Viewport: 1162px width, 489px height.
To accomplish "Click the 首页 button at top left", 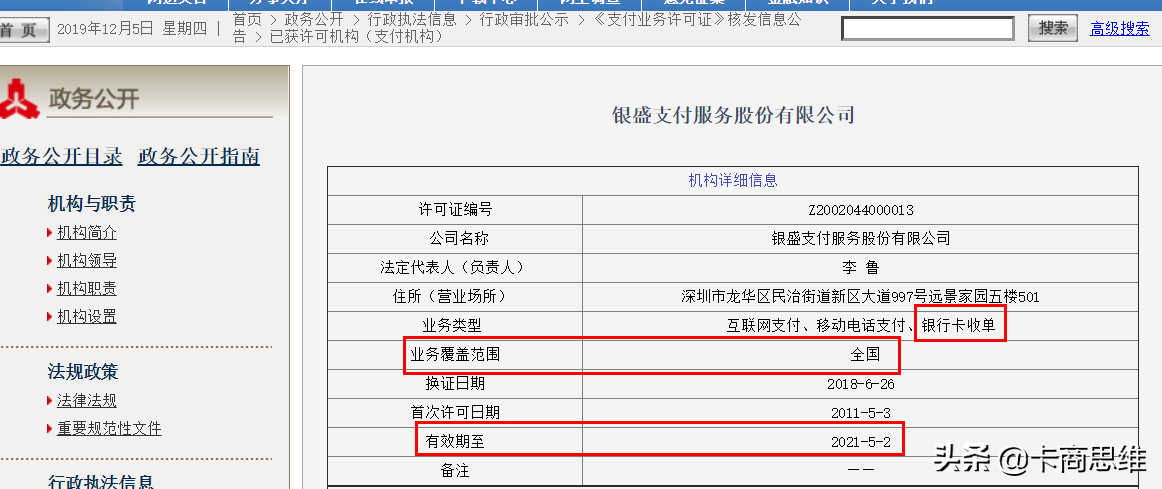I will pos(23,30).
